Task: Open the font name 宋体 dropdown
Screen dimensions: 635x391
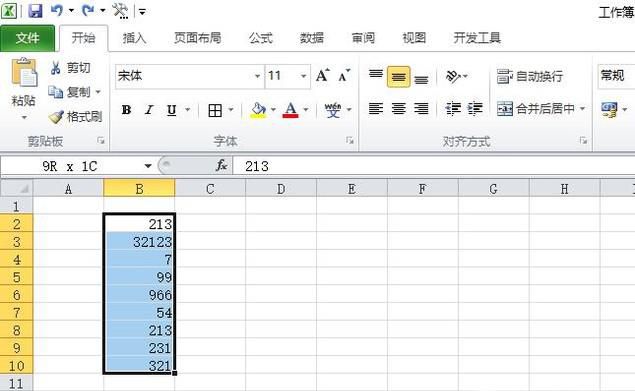Action: (257, 76)
